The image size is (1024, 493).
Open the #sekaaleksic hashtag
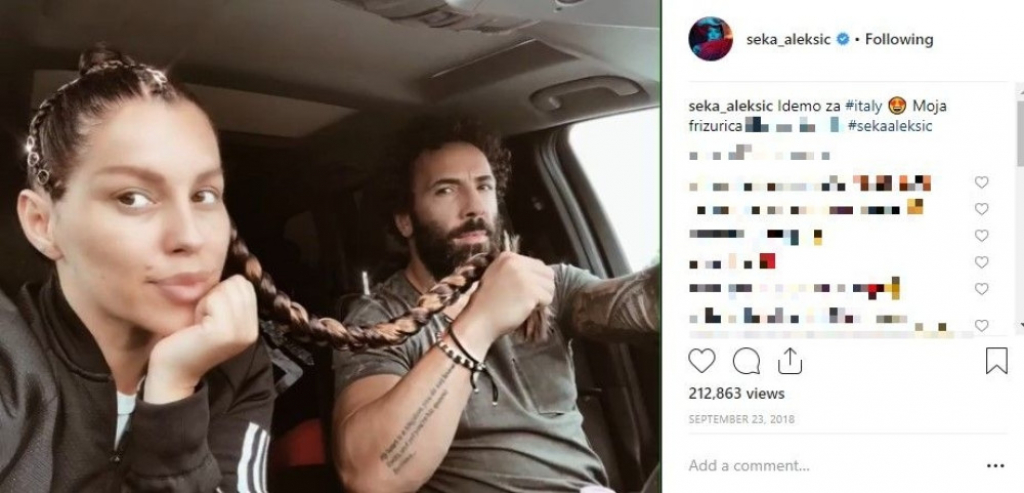tap(890, 126)
